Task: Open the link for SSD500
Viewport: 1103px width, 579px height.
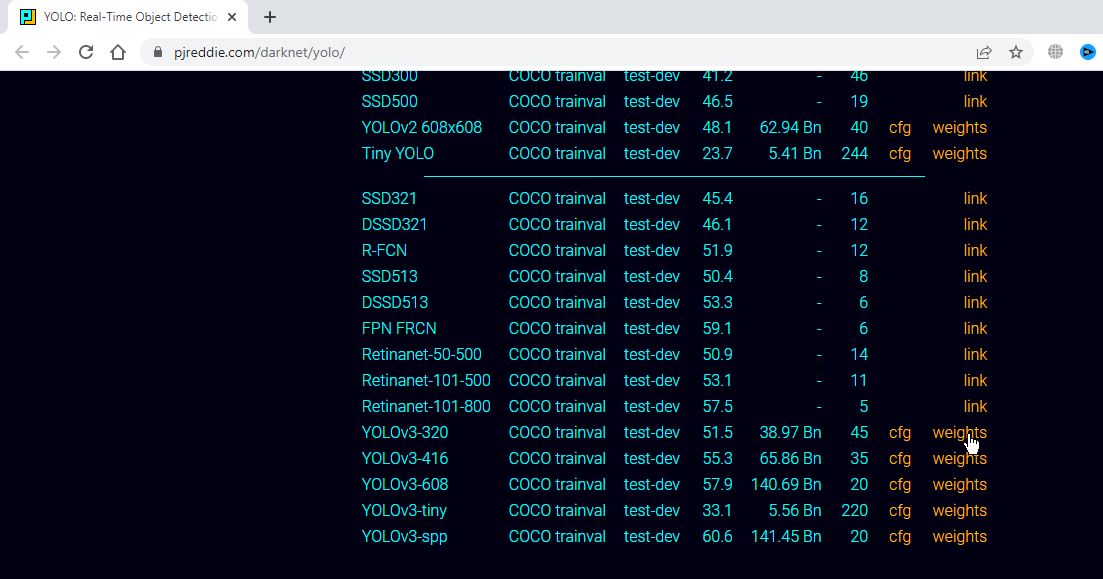Action: (975, 101)
